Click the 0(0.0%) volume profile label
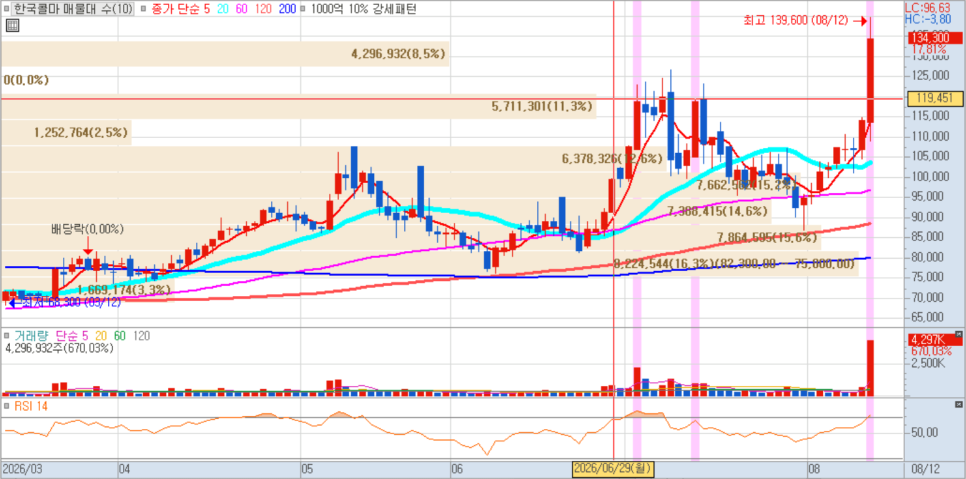This screenshot has height=479, width=966. 26,80
